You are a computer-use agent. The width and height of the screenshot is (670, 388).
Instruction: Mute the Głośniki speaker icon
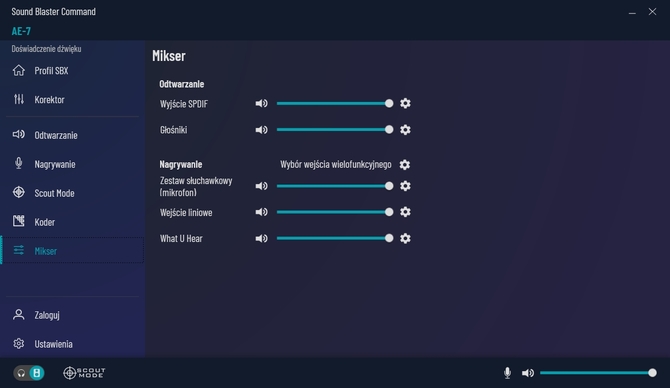(262, 129)
